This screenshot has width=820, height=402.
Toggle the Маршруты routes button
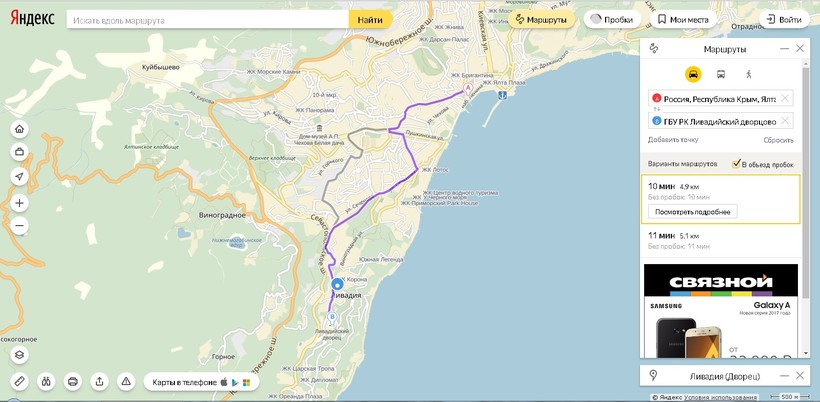click(x=540, y=19)
